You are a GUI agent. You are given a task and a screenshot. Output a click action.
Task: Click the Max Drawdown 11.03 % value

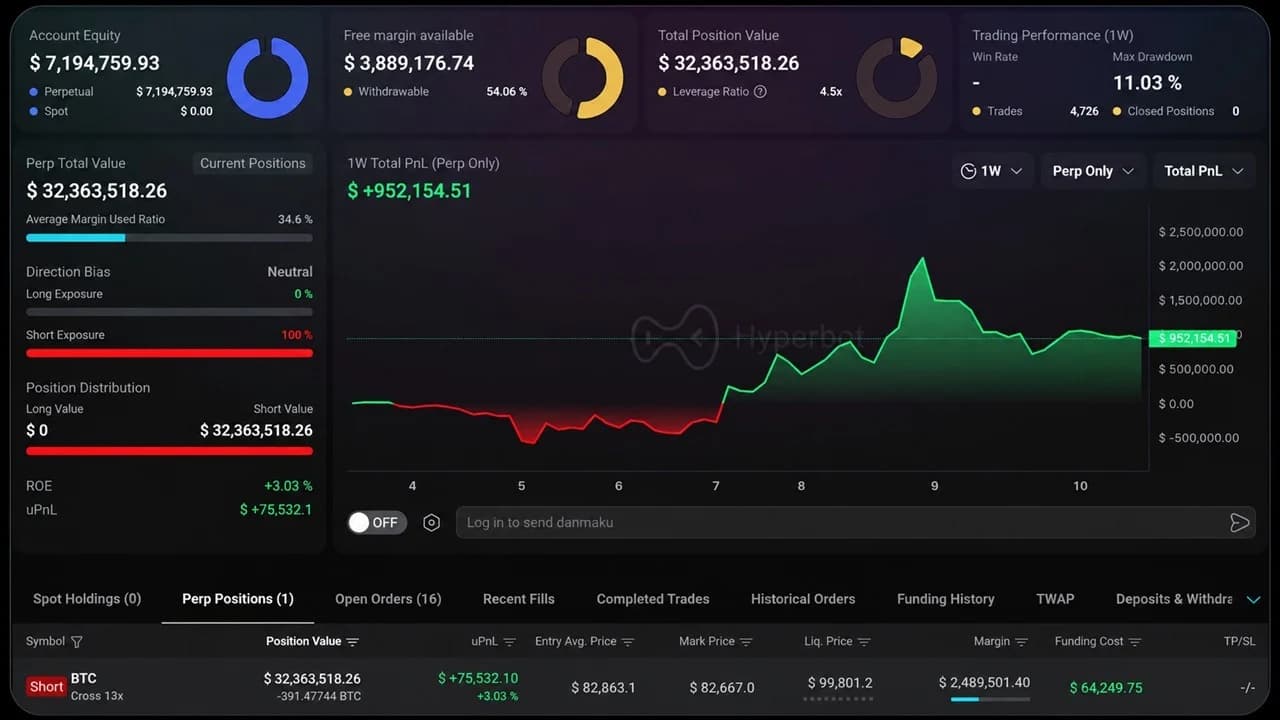pyautogui.click(x=1147, y=83)
